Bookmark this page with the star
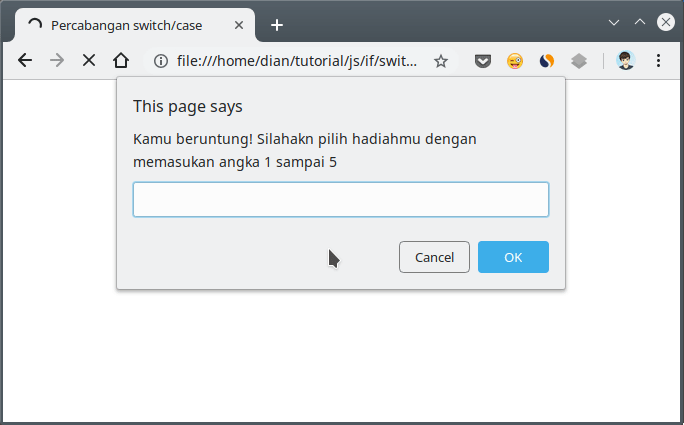 [440, 61]
